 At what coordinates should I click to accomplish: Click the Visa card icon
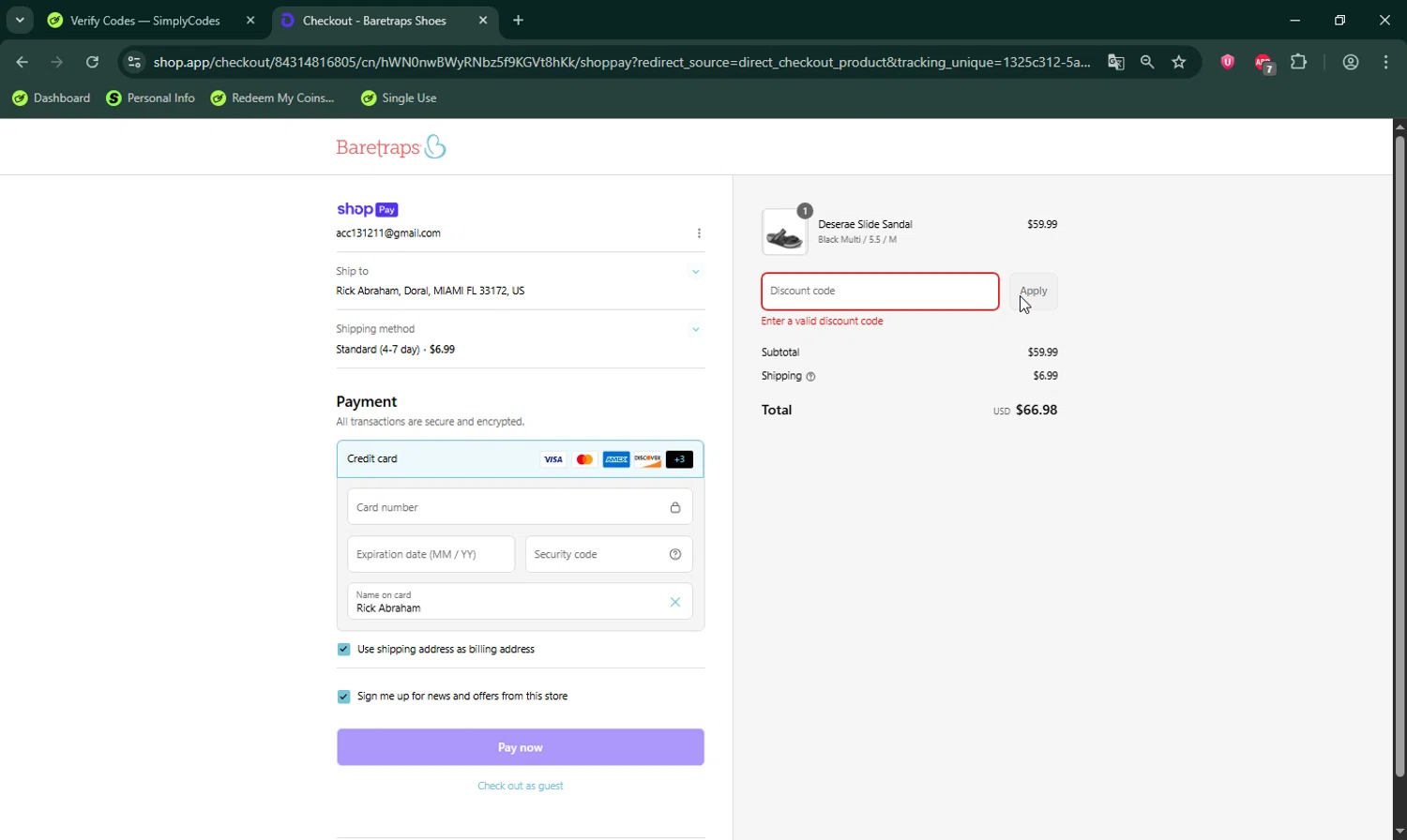tap(553, 459)
